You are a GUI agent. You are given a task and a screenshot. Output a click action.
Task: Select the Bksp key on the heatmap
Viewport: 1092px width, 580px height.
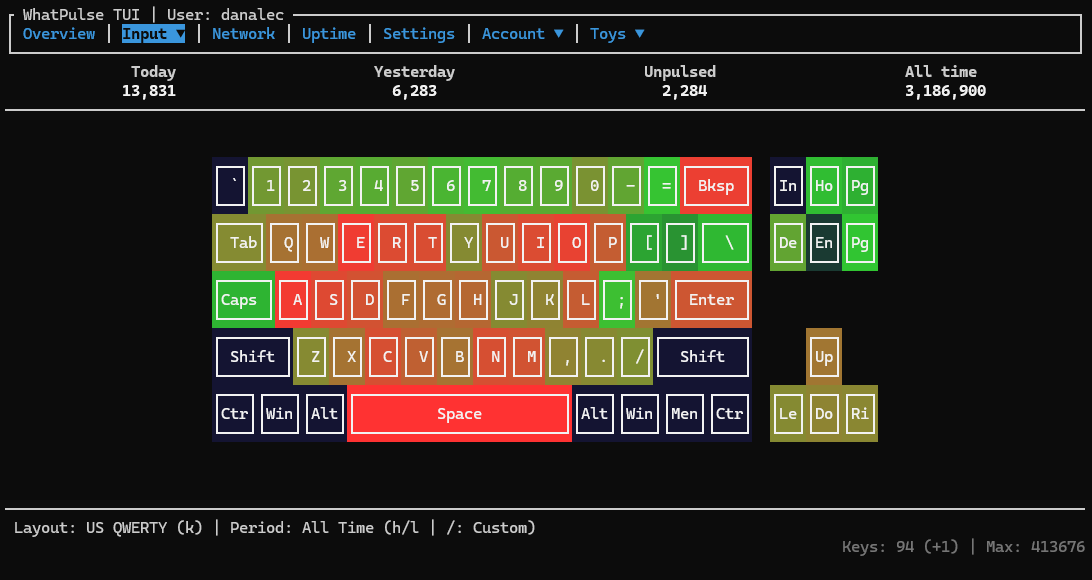click(x=715, y=186)
